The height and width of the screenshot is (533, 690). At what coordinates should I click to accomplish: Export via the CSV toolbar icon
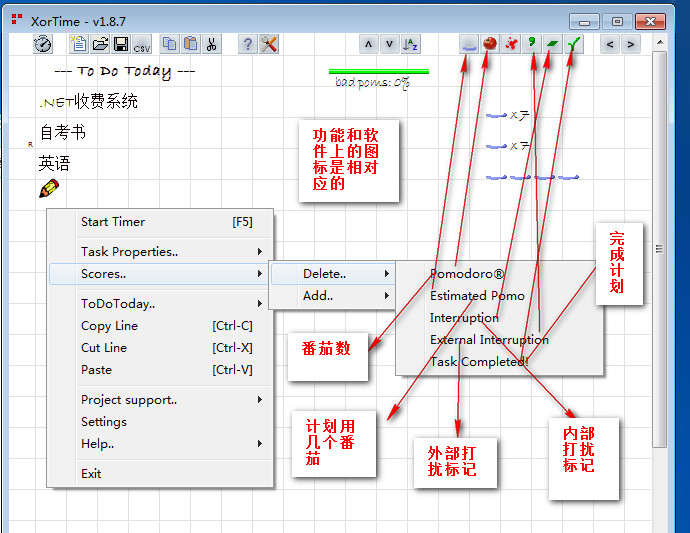pos(142,44)
